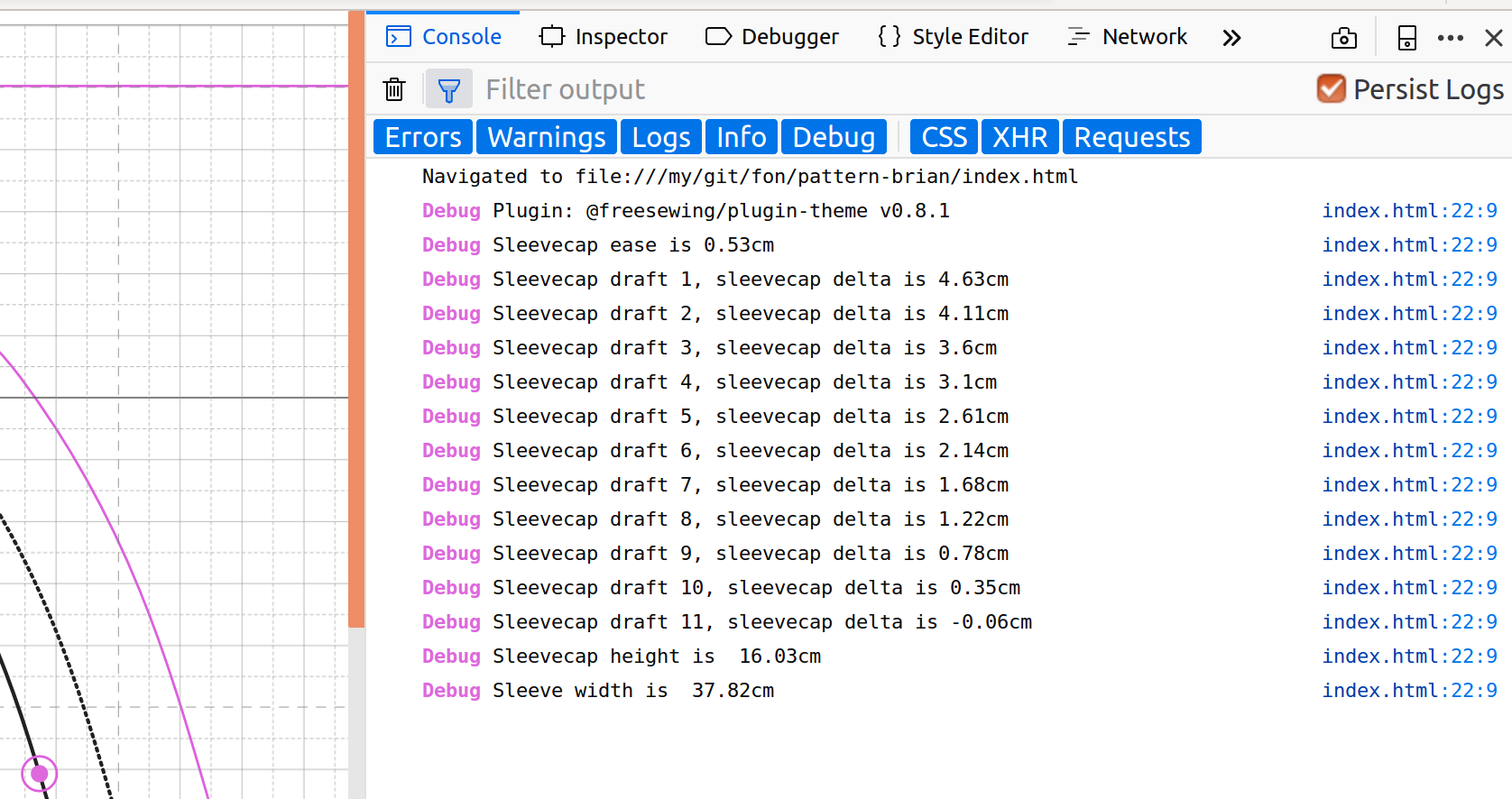Screen dimensions: 1512x799
Task: Switch to the Network tab
Action: click(x=1127, y=37)
